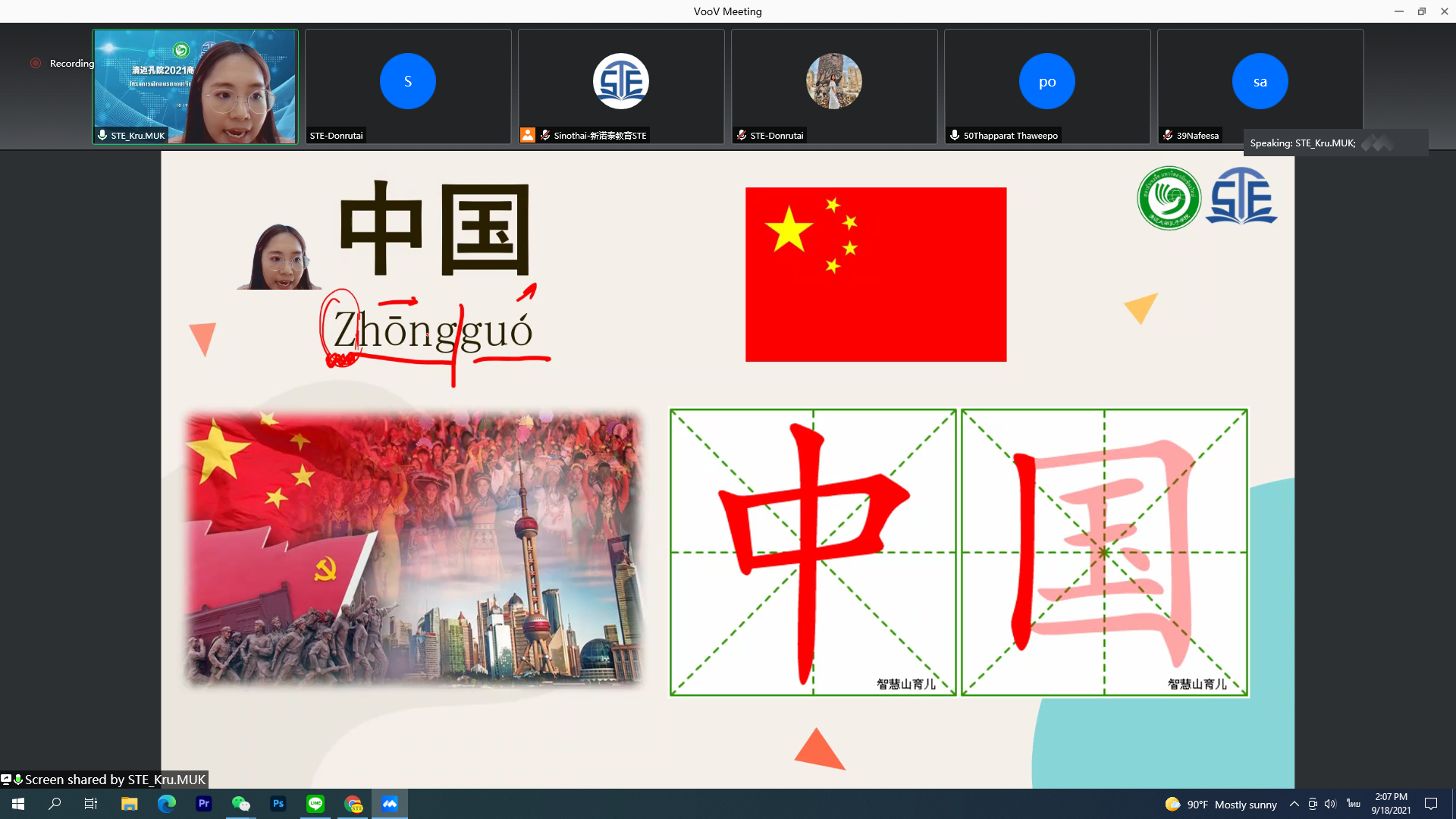Click the '50Thapparat Thaweepo' name label
The width and height of the screenshot is (1456, 819).
[1011, 136]
